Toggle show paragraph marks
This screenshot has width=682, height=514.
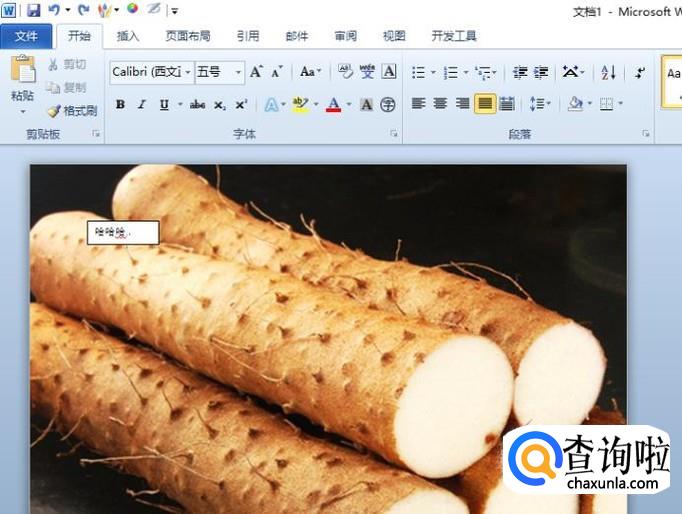(x=639, y=72)
